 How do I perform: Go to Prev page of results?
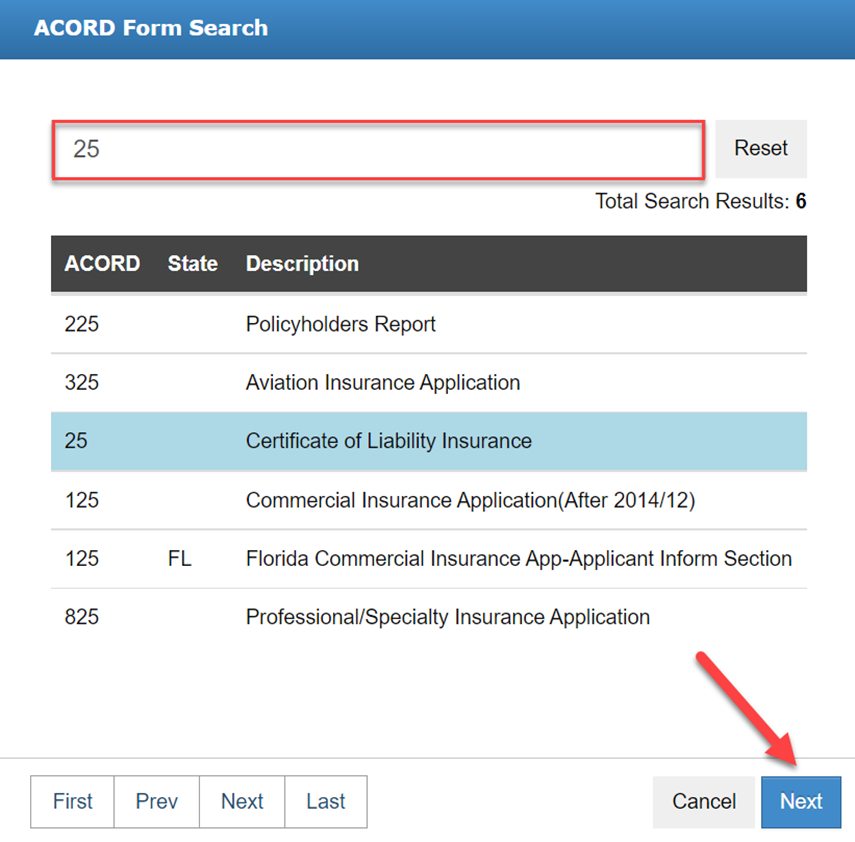tap(157, 802)
